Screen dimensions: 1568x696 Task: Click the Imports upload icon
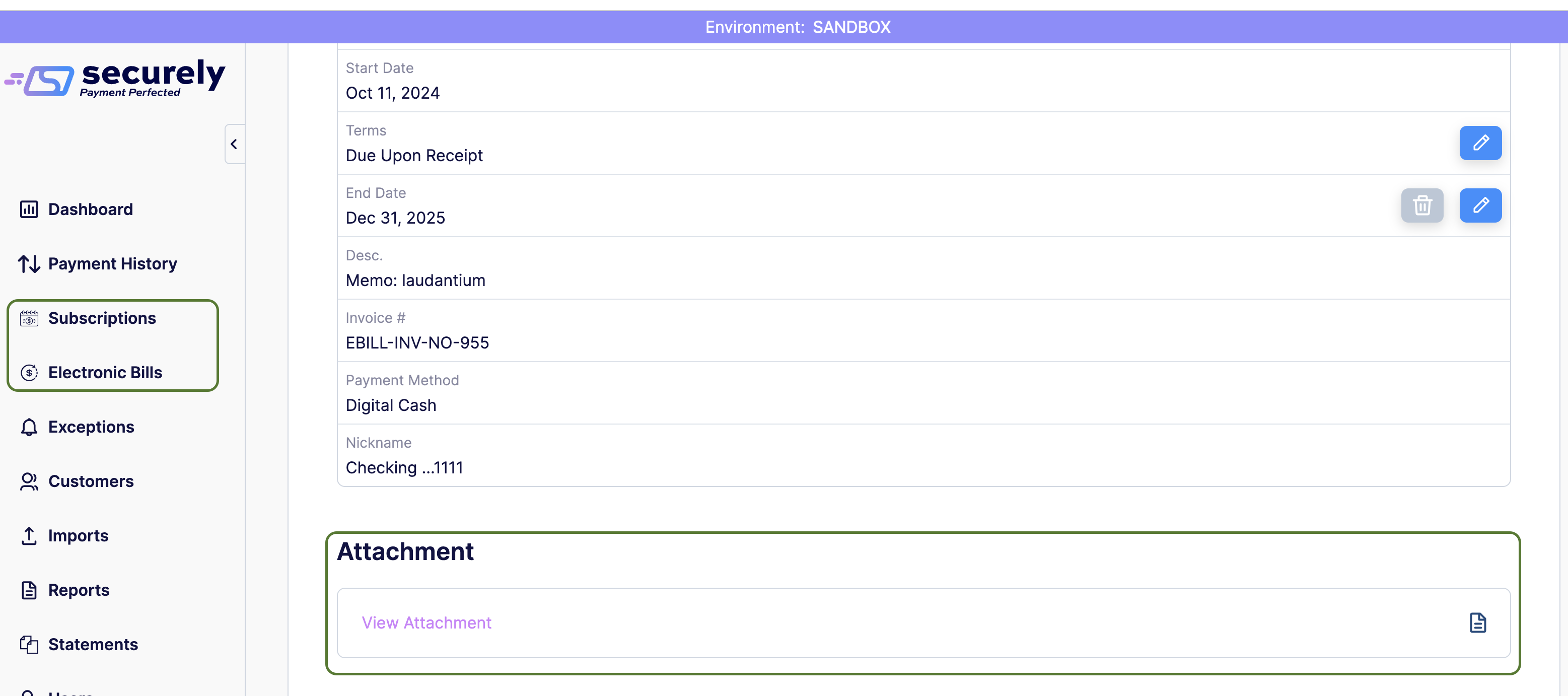[x=29, y=536]
